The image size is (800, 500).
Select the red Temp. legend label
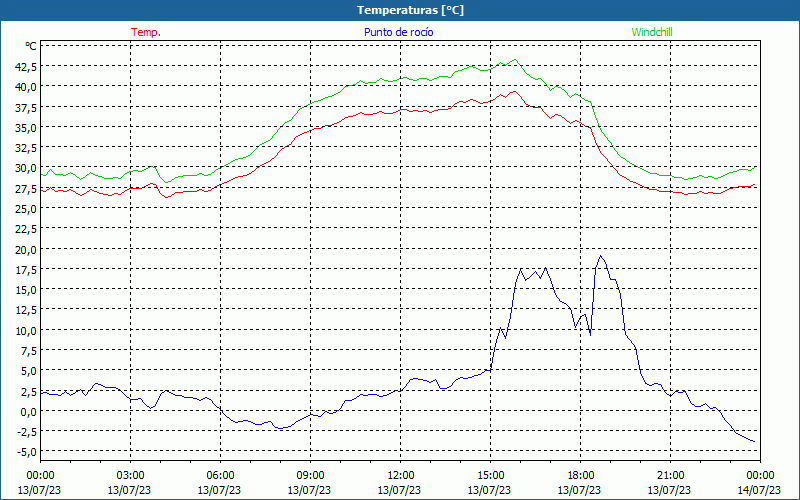(x=146, y=32)
